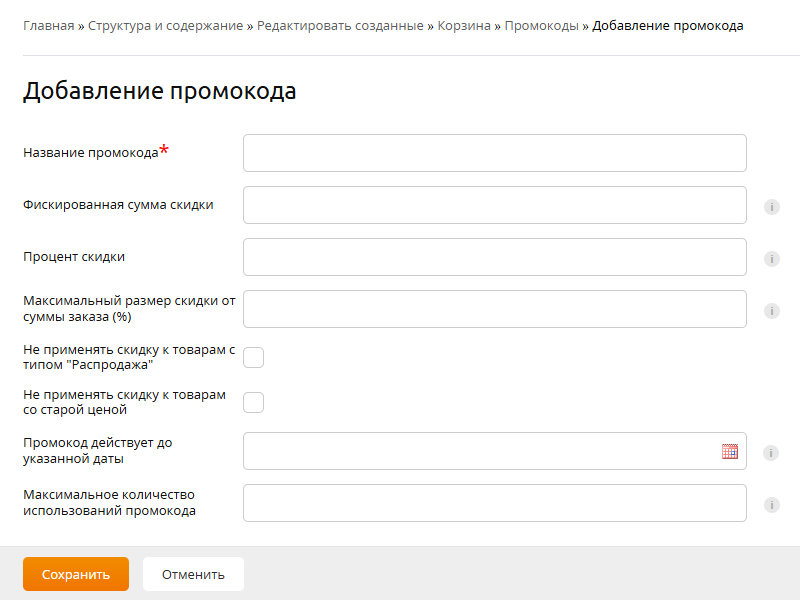The height and width of the screenshot is (600, 800).
Task: Open Корзина breadcrumb link
Action: (x=464, y=25)
